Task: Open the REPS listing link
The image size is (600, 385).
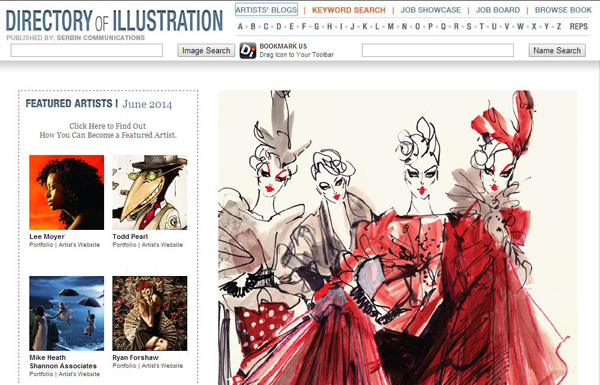Action: click(x=578, y=26)
